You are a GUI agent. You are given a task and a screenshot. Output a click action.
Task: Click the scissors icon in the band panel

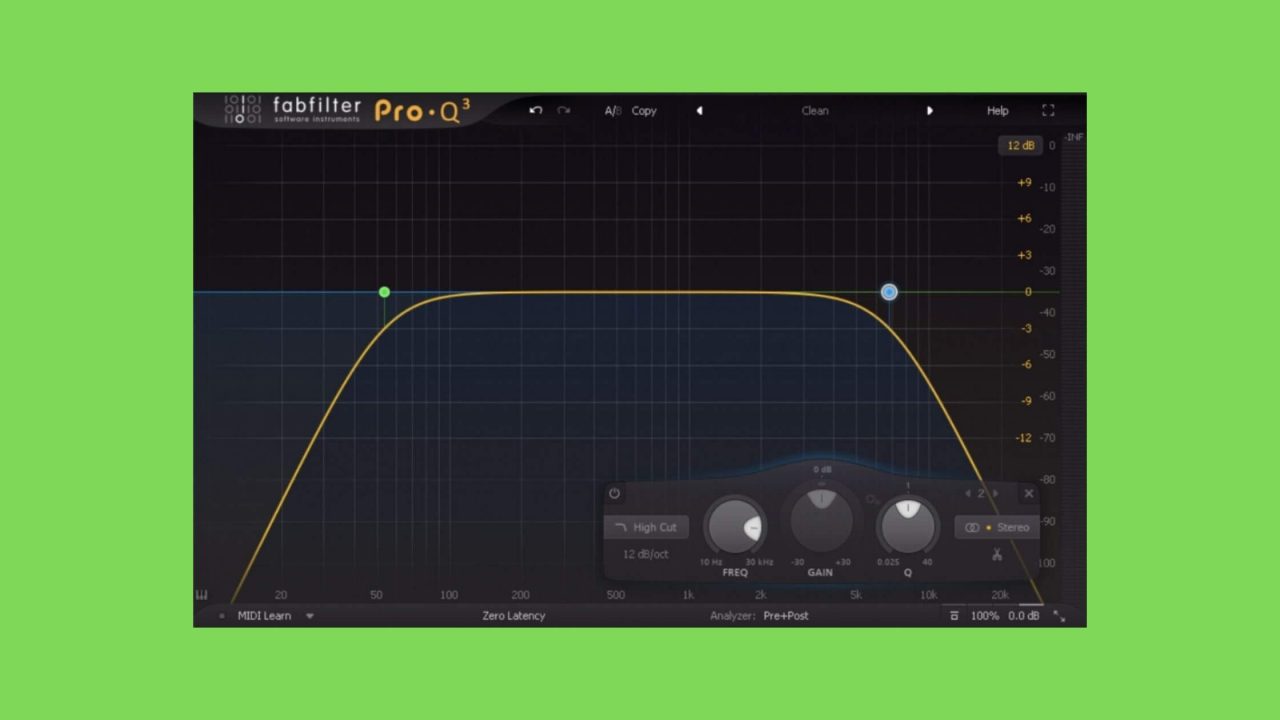997,555
